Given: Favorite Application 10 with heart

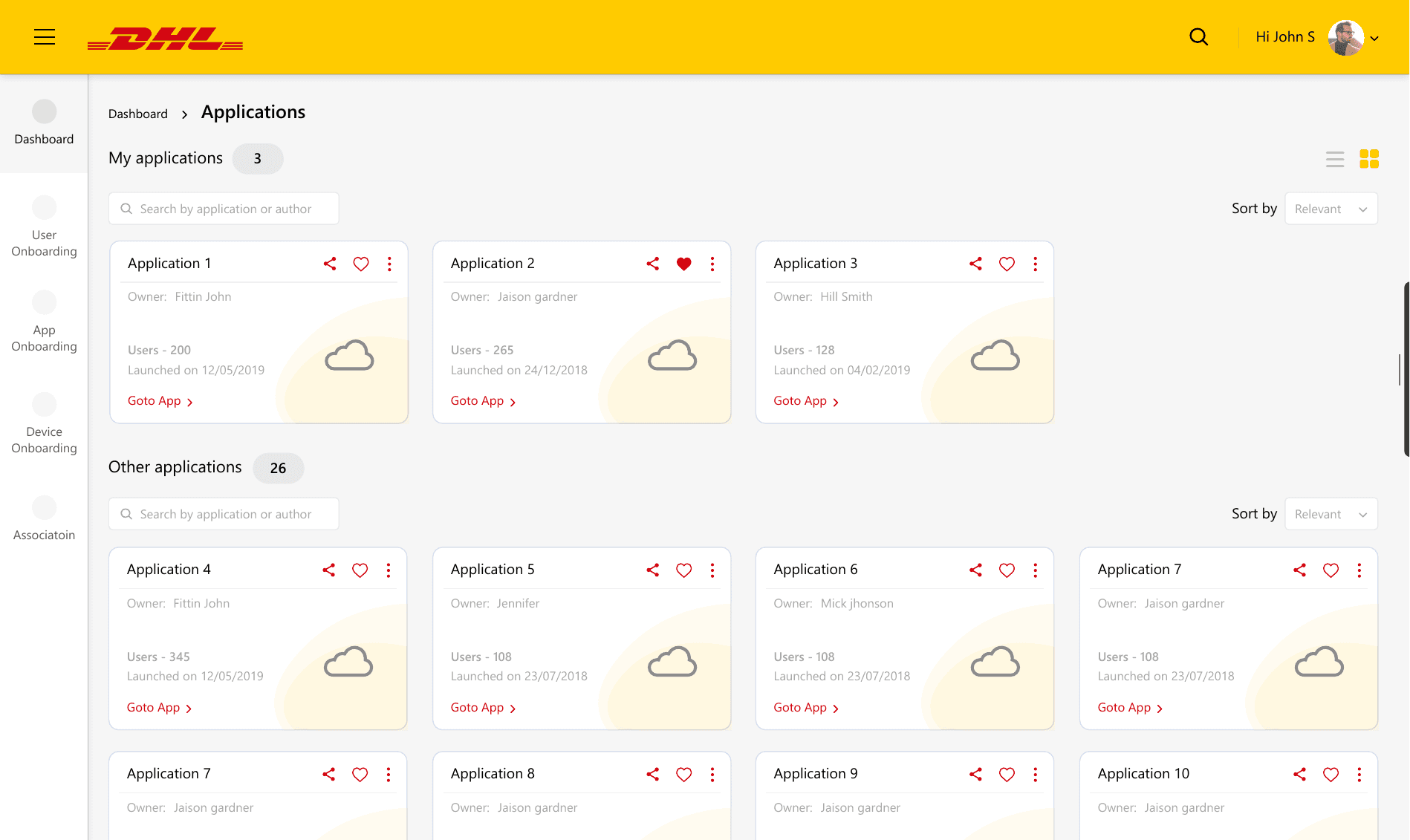Looking at the screenshot, I should [1331, 775].
